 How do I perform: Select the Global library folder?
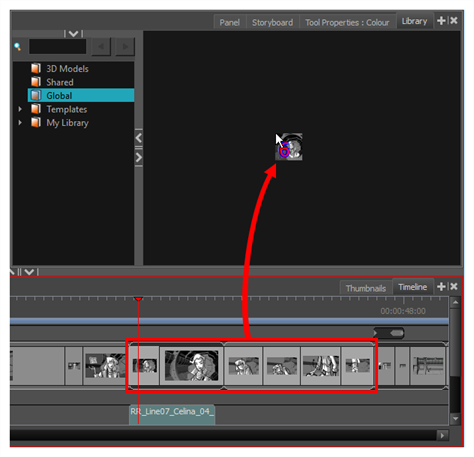click(x=81, y=95)
